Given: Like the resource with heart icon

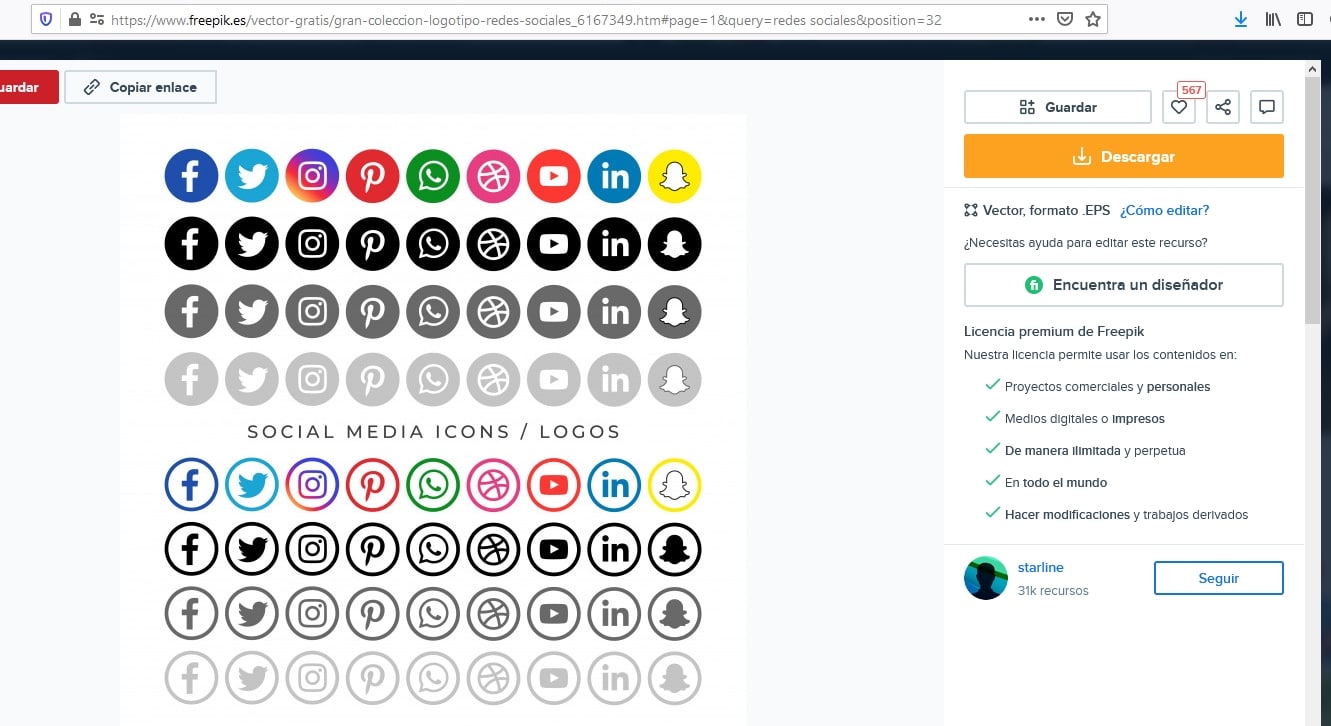Looking at the screenshot, I should (x=1179, y=107).
